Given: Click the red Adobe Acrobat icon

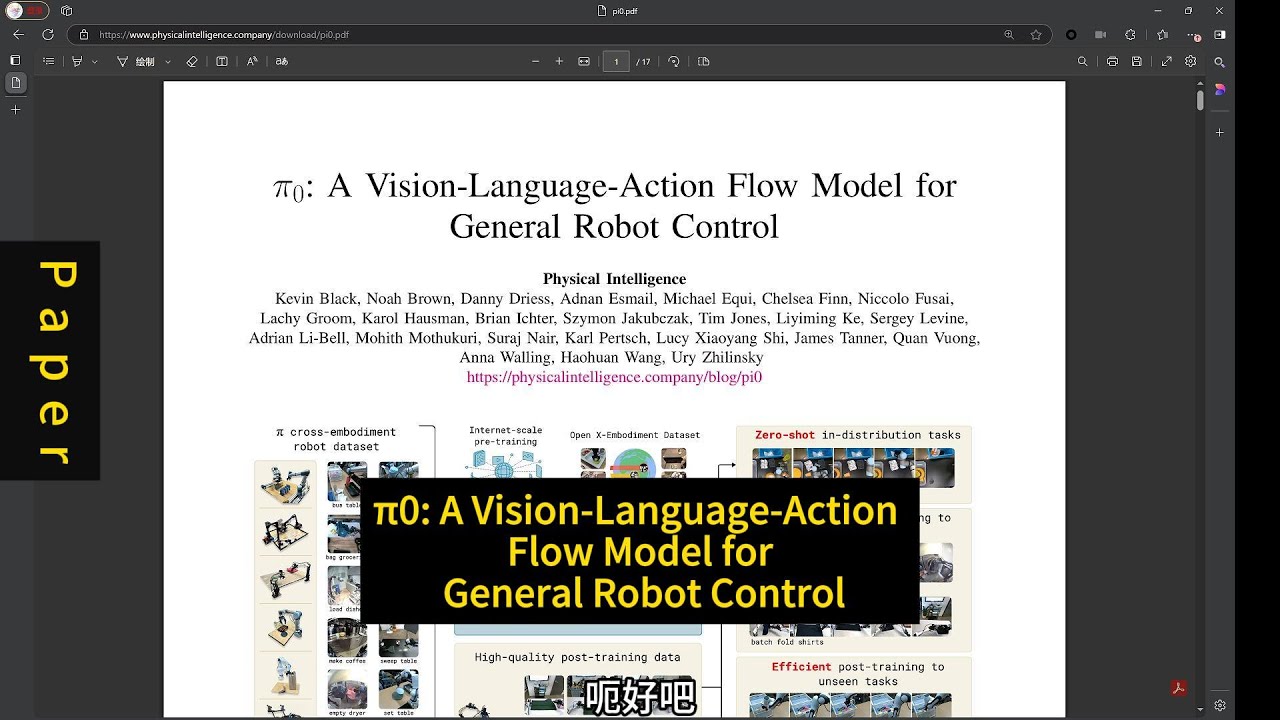Looking at the screenshot, I should coord(1179,689).
